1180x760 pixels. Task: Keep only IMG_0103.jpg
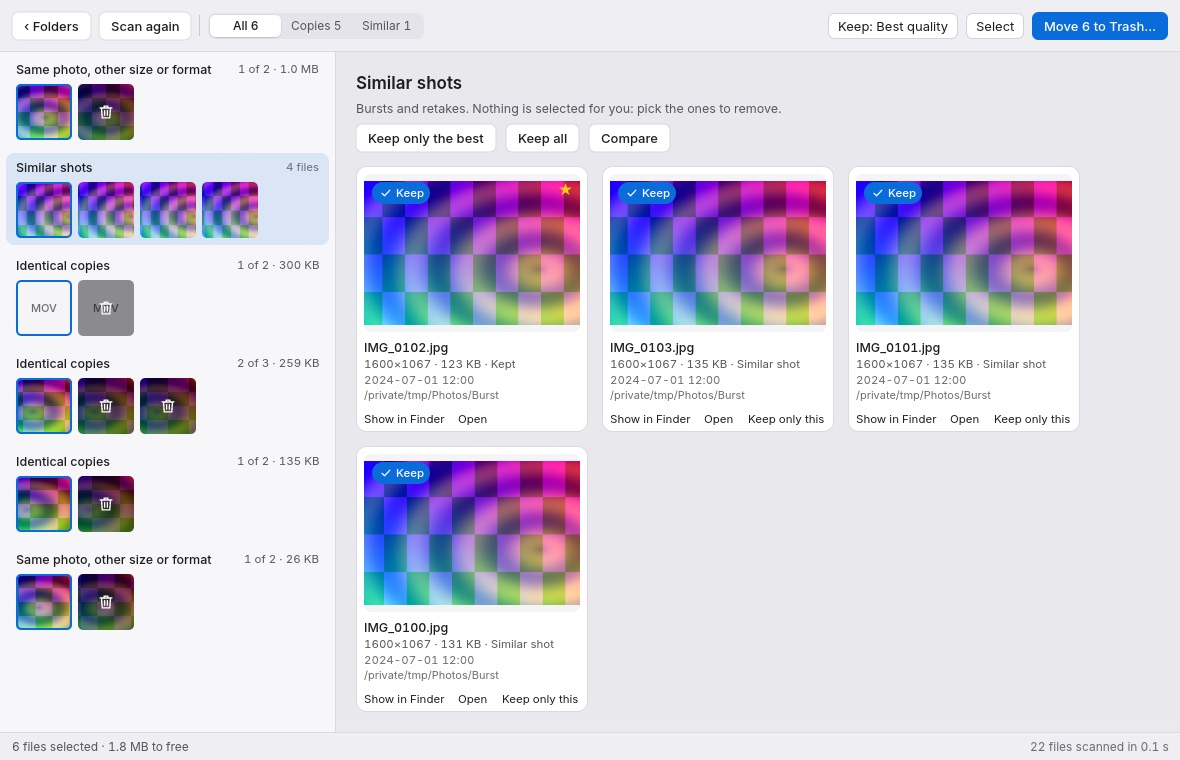(786, 419)
